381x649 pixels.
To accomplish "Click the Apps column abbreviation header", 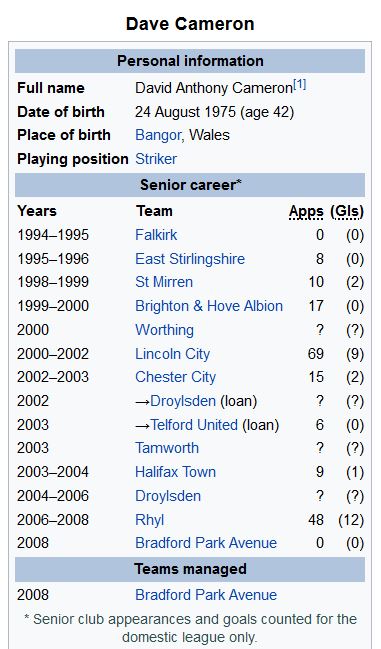I will tap(306, 212).
